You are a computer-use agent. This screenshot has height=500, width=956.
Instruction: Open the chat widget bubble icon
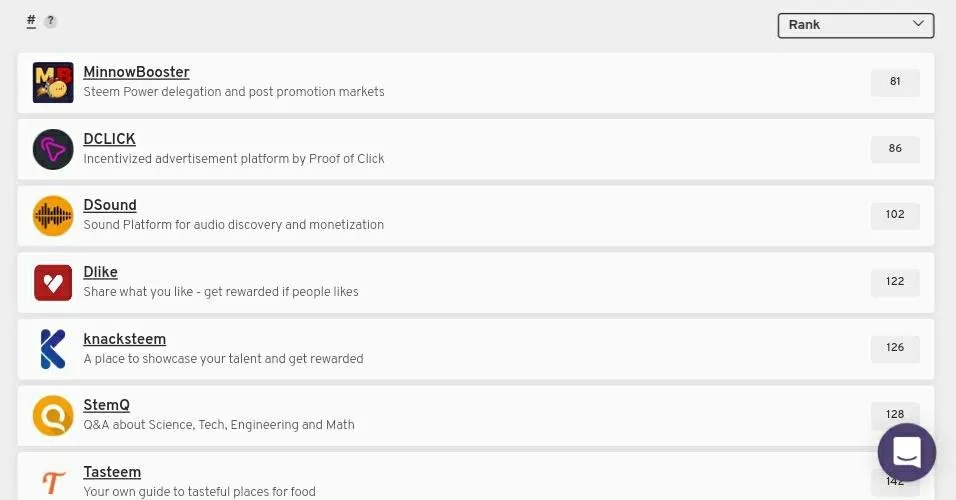click(x=907, y=452)
